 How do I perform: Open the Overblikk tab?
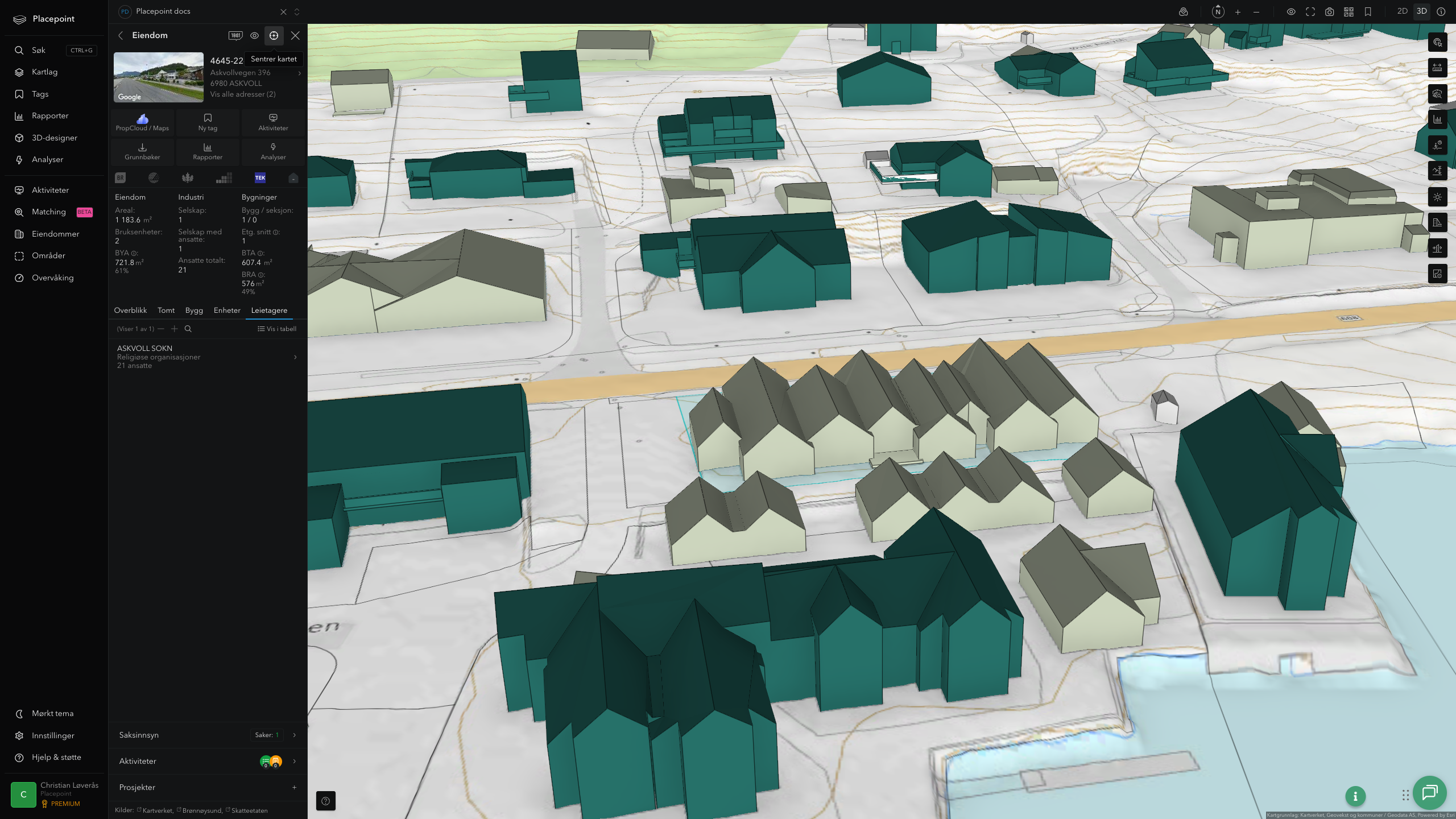click(x=130, y=310)
